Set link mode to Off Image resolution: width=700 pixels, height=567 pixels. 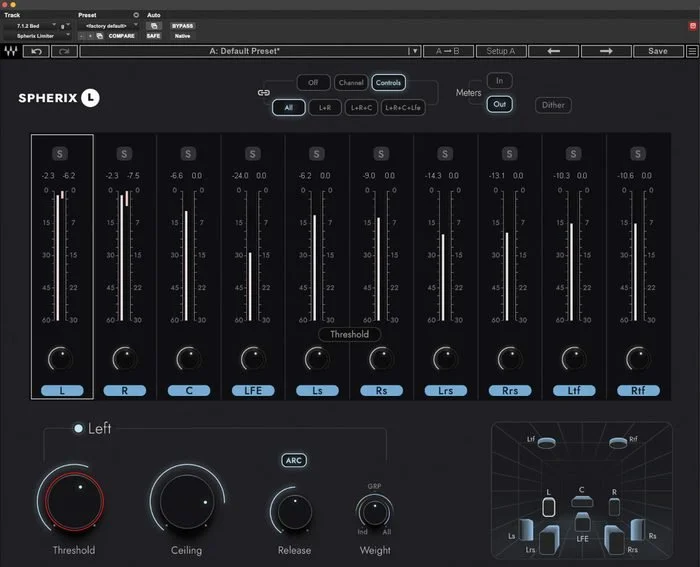pyautogui.click(x=313, y=83)
